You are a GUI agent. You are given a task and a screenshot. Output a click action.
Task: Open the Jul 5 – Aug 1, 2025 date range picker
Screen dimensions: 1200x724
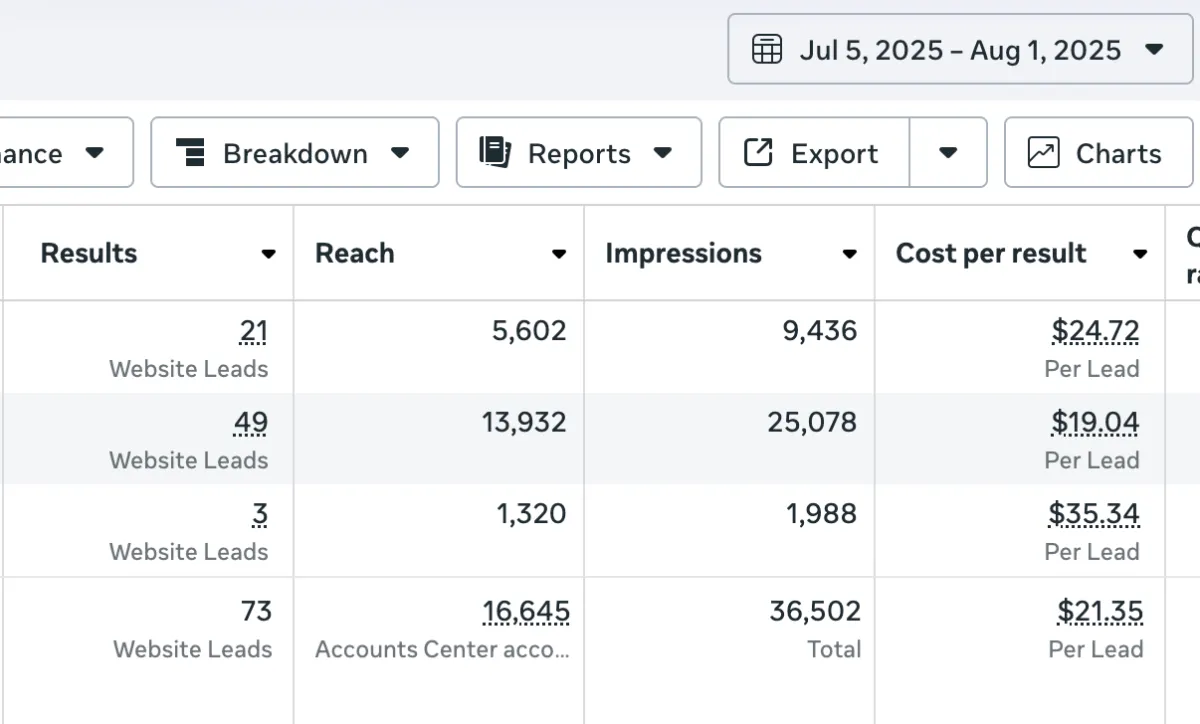click(x=960, y=49)
